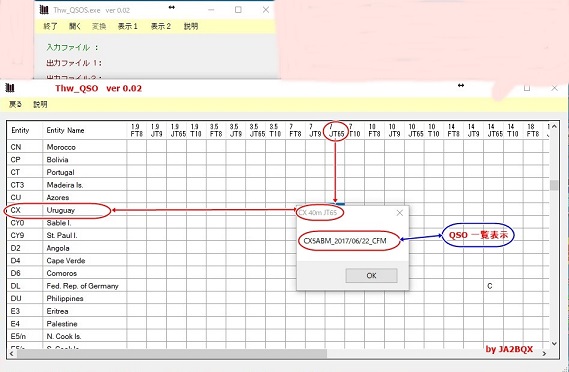Open the 終了 menu
This screenshot has height=372, width=569.
50,26
